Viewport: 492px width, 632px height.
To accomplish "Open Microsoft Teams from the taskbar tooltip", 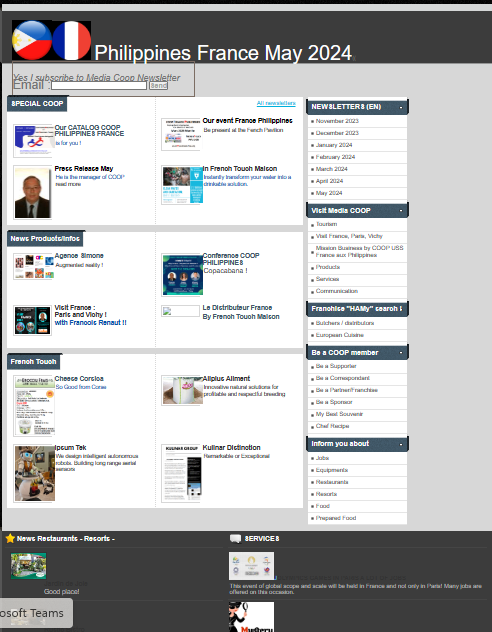I will pos(35,613).
